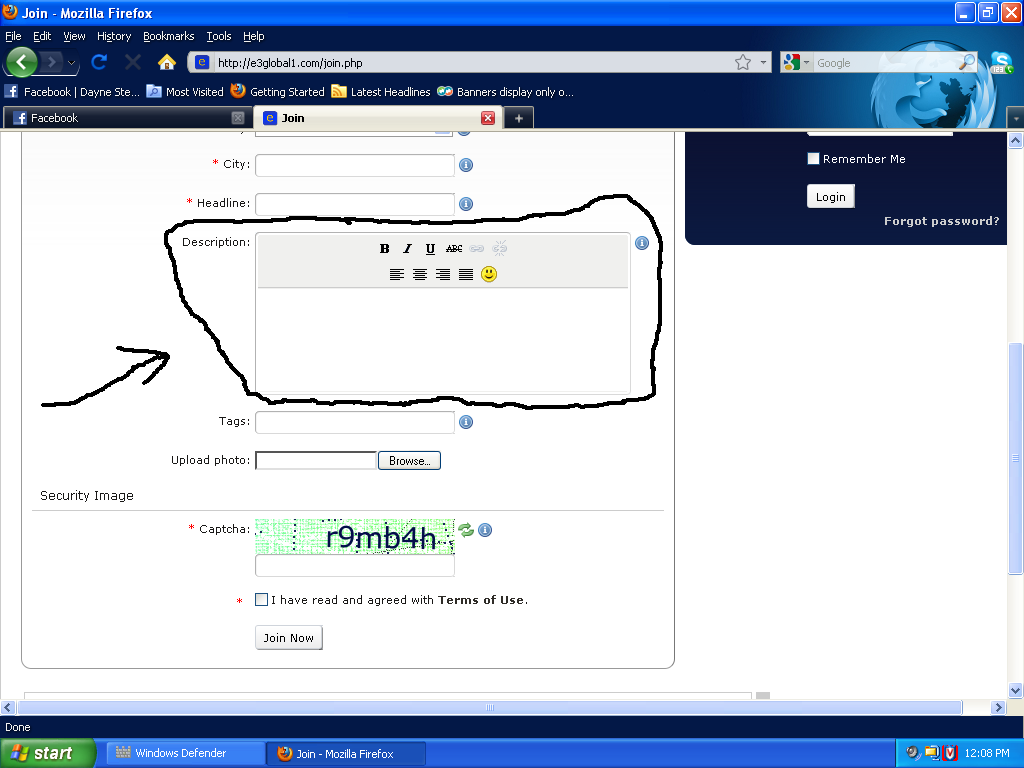Click info icon next to Tags field
This screenshot has height=768, width=1024.
click(x=466, y=423)
